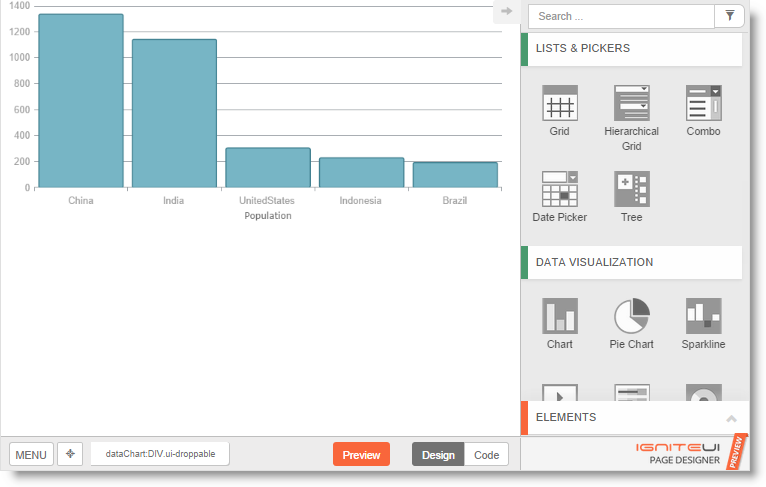Click the China bar in chart
The height and width of the screenshot is (487, 766).
tap(81, 100)
